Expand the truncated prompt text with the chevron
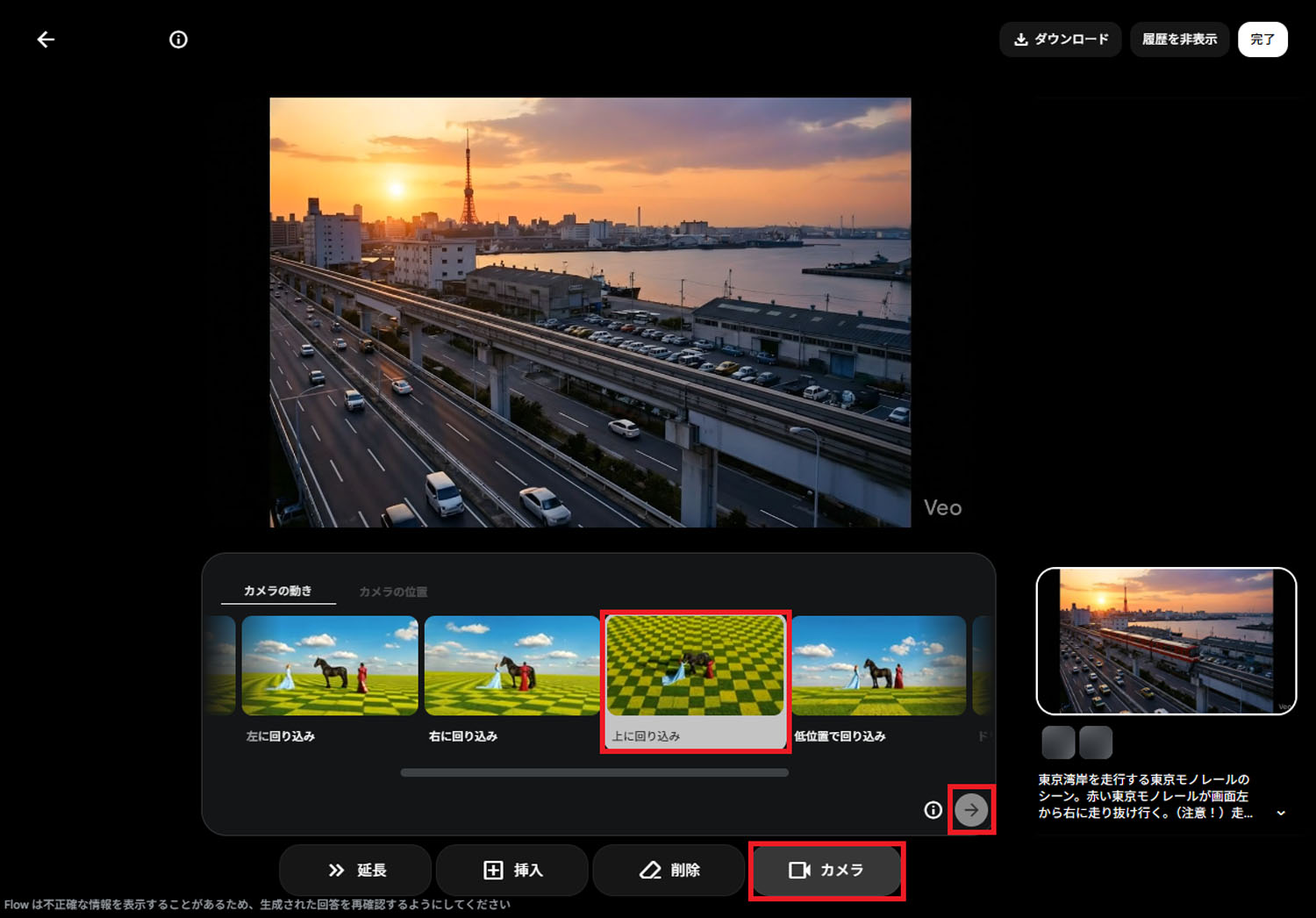This screenshot has width=1316, height=918. pos(1280,814)
